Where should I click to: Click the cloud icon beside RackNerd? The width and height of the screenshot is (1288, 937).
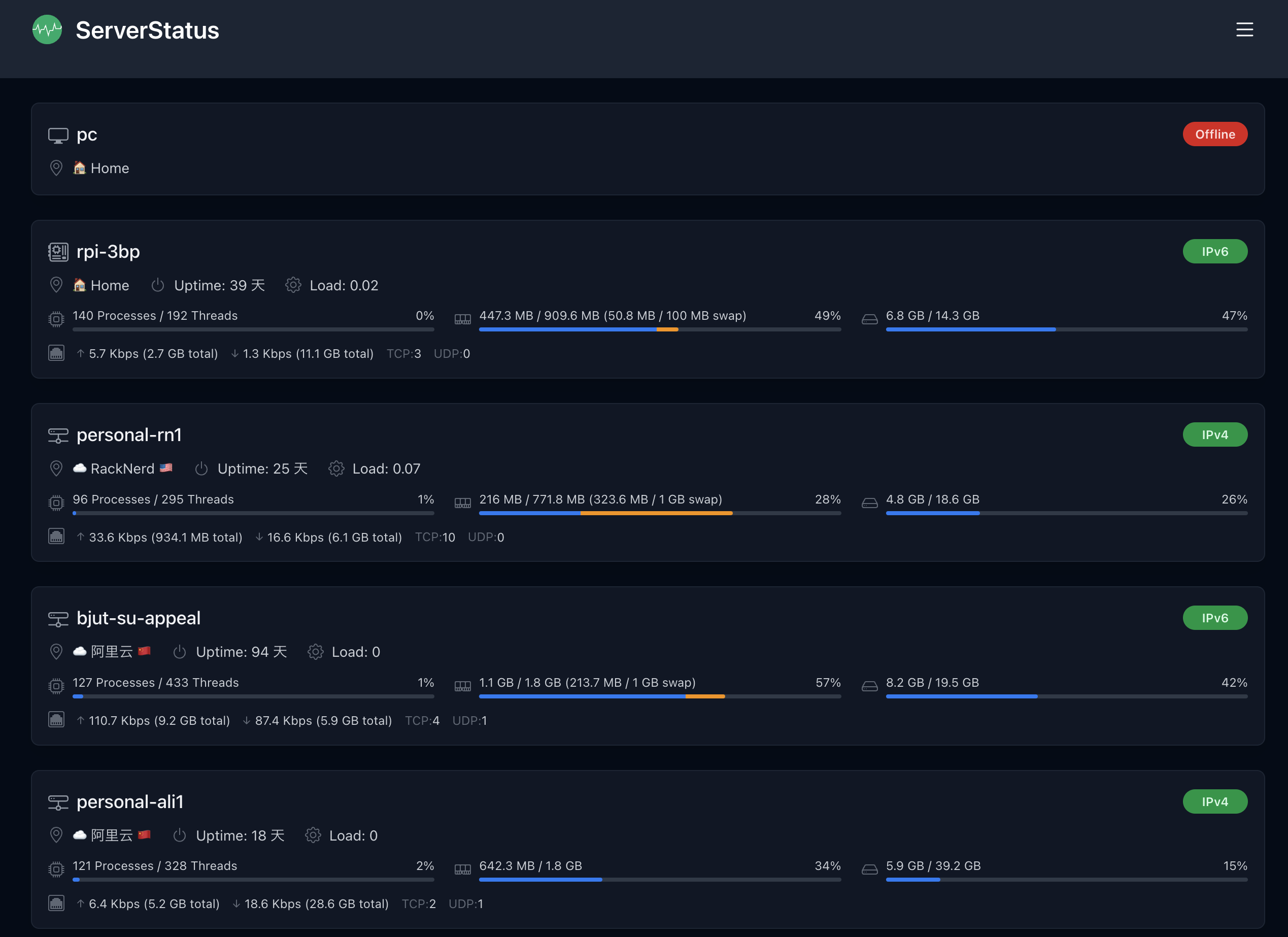pyautogui.click(x=80, y=469)
